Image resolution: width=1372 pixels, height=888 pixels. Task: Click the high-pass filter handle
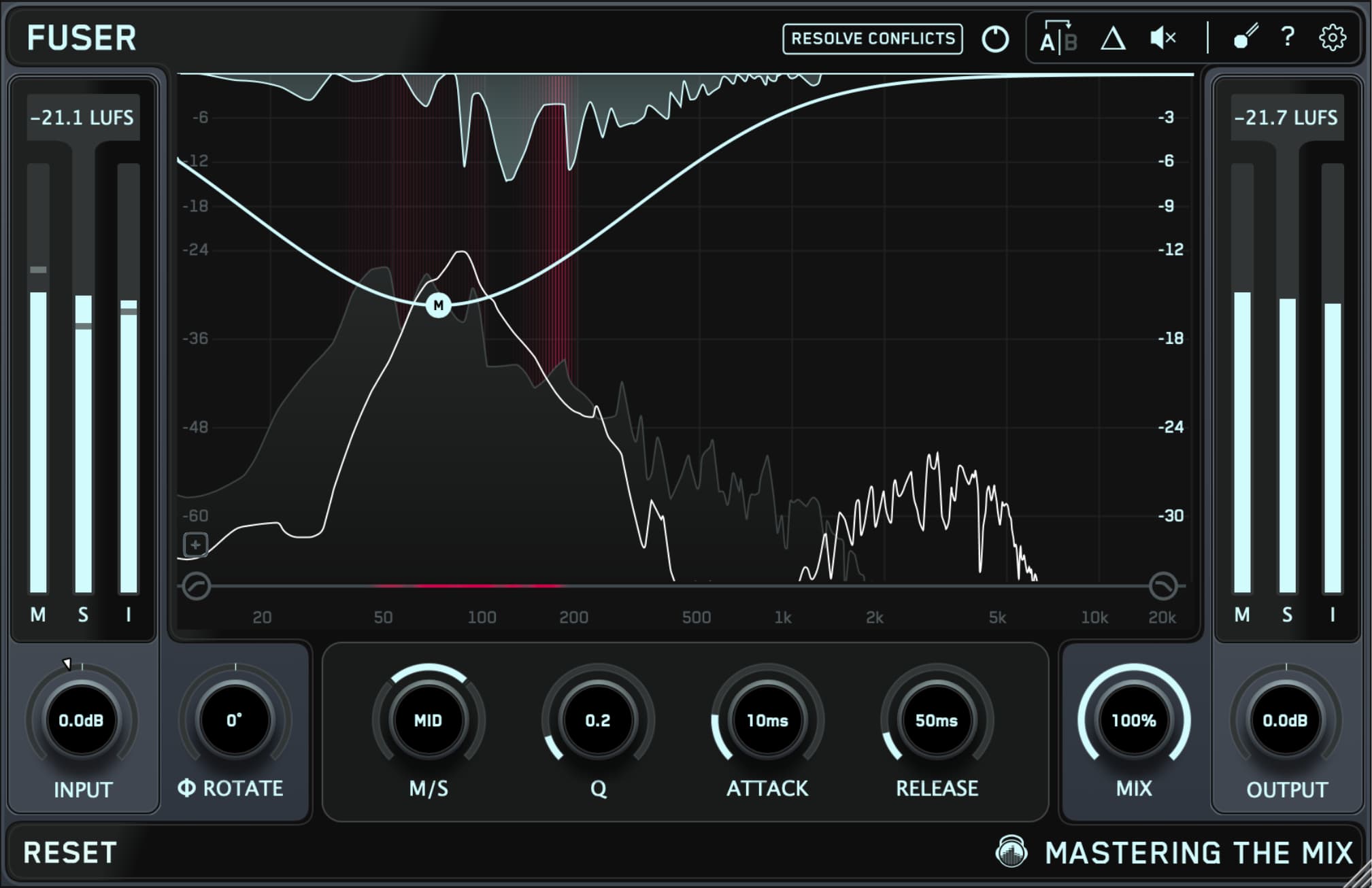click(197, 586)
